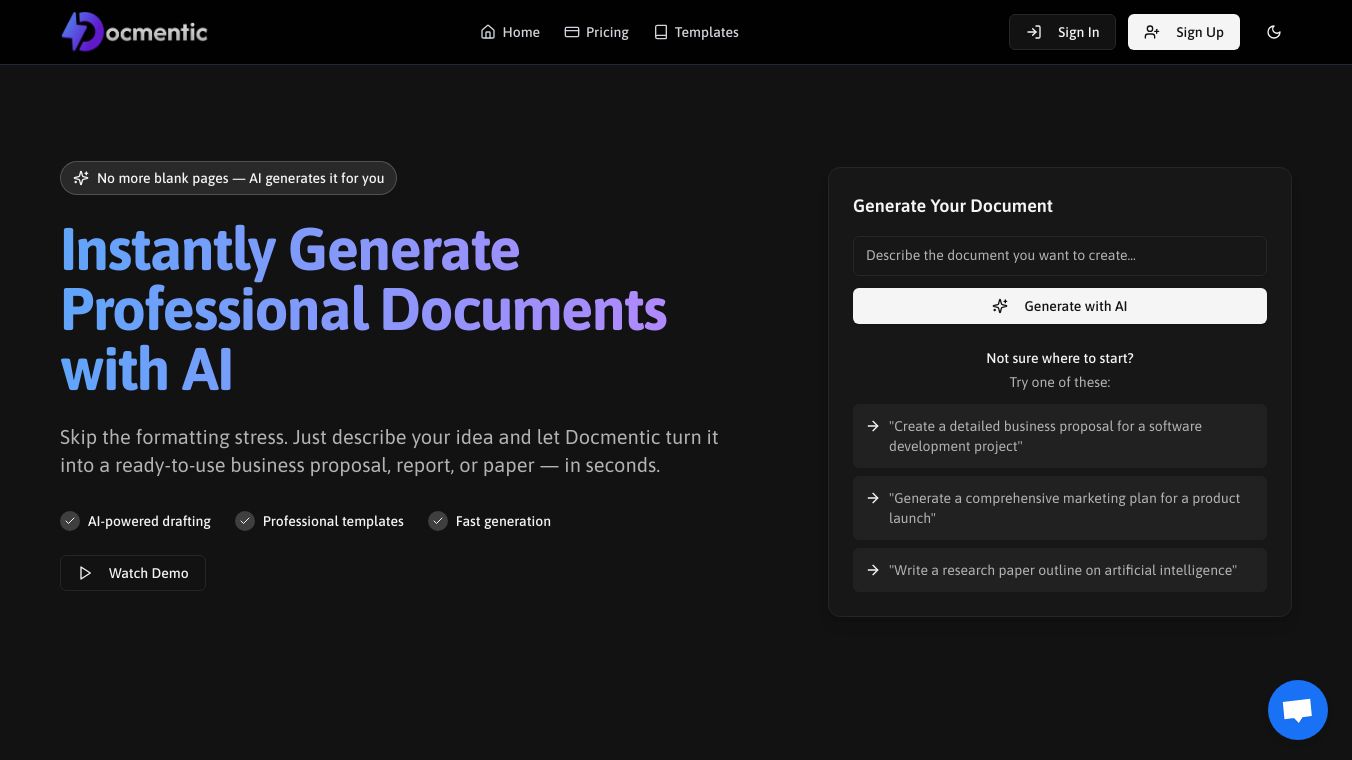Click the AI-powered drafting checkmark icon
The image size is (1352, 760).
[x=70, y=521]
